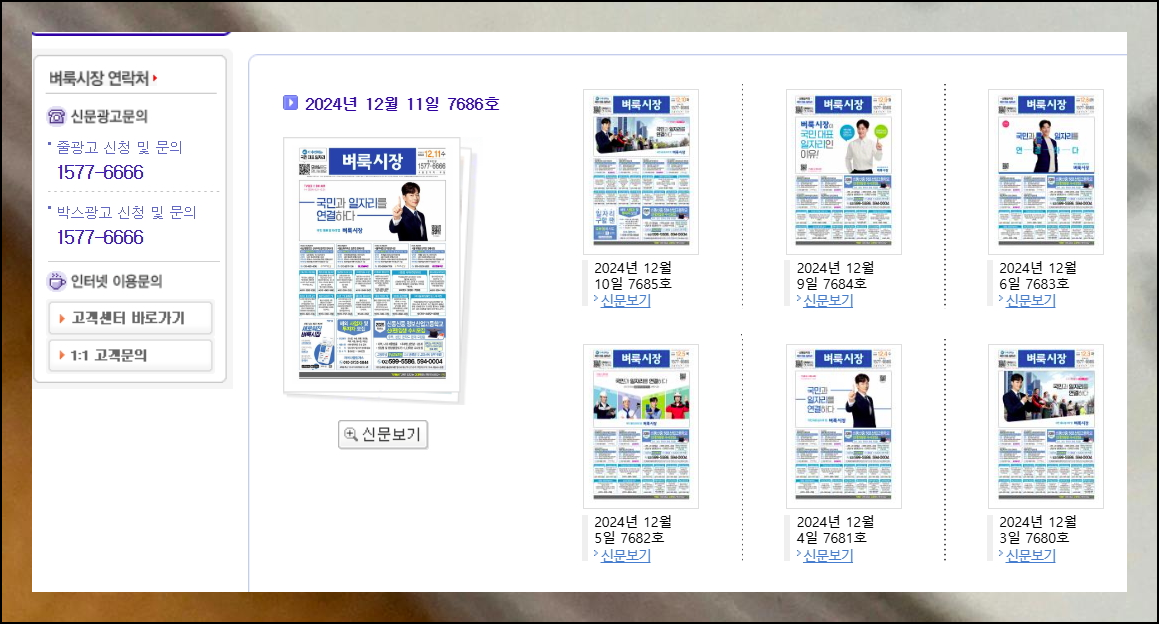Select the 박스광고 신청 및 문의 text
The width and height of the screenshot is (1159, 624).
coord(126,212)
